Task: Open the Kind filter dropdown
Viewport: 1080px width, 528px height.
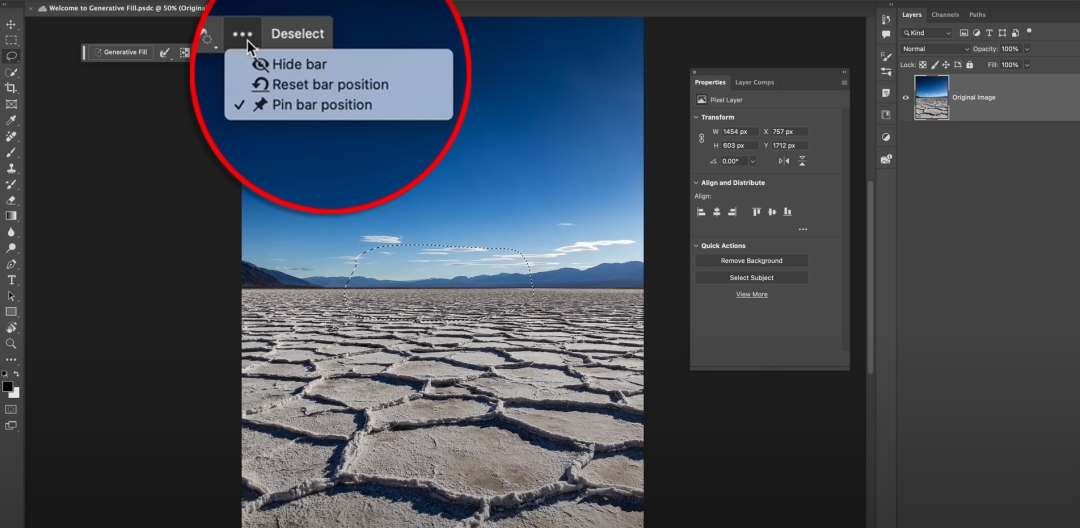Action: click(926, 33)
